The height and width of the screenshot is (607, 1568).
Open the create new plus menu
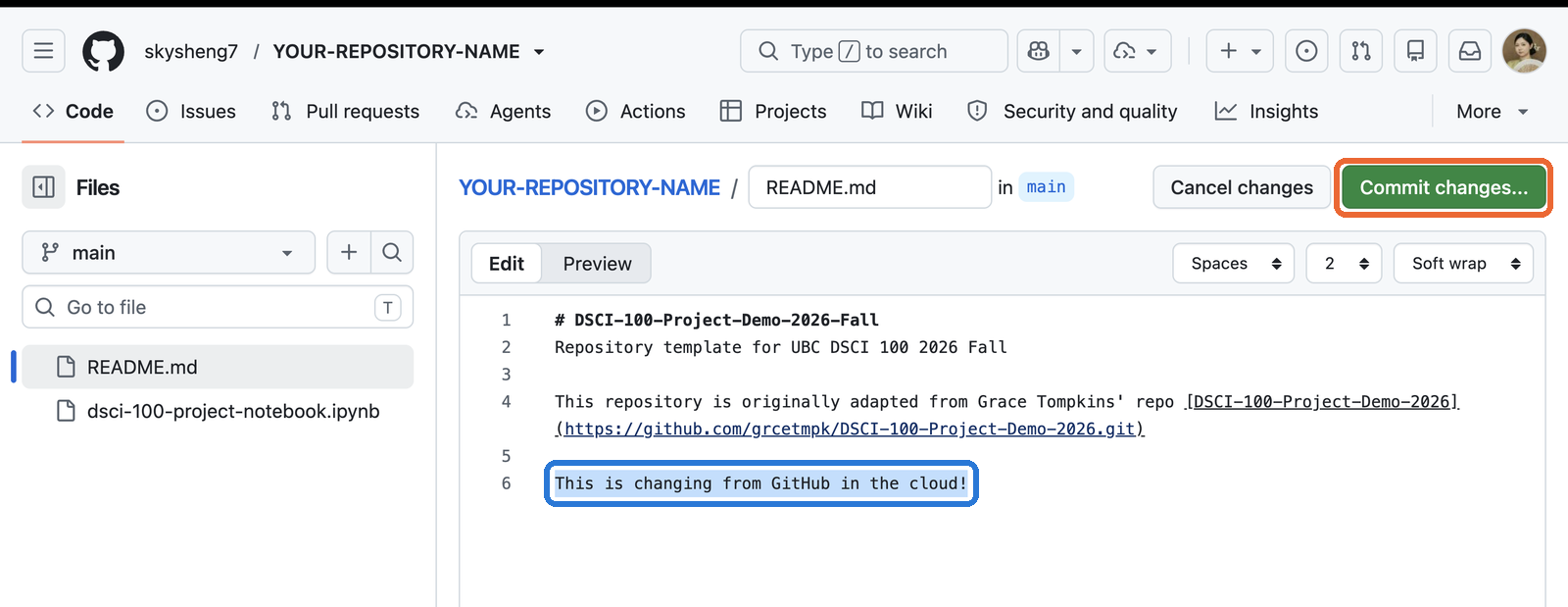(x=1240, y=51)
